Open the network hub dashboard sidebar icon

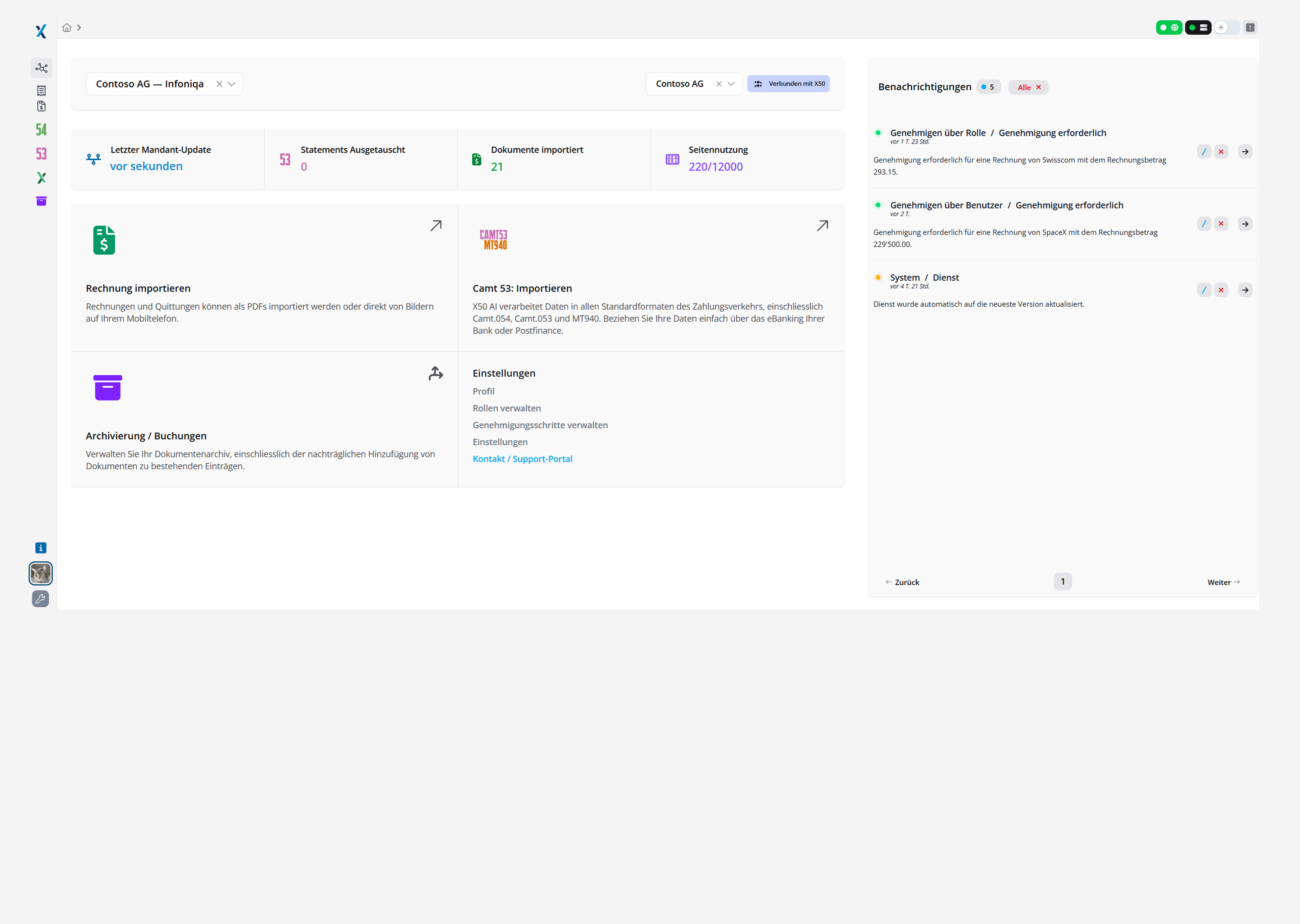pos(42,68)
